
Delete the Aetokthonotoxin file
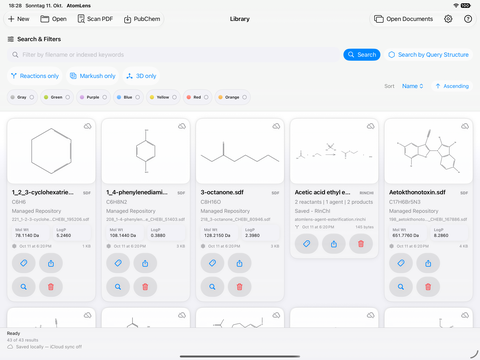click(x=428, y=287)
